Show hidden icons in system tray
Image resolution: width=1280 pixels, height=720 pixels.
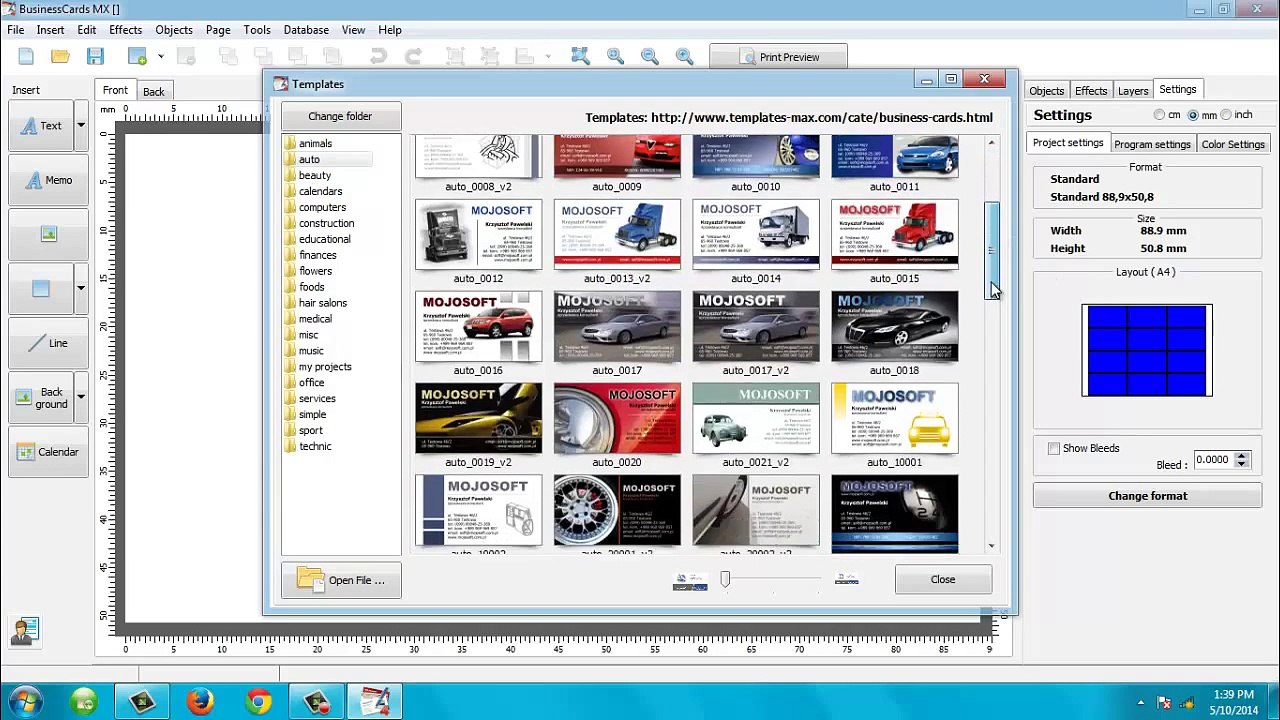pyautogui.click(x=1141, y=702)
